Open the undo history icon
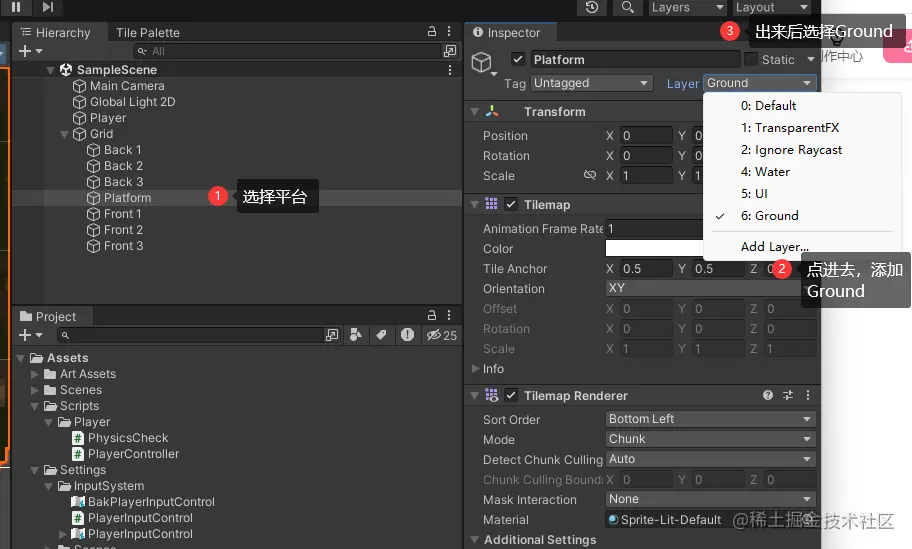The height and width of the screenshot is (549, 912). click(592, 7)
